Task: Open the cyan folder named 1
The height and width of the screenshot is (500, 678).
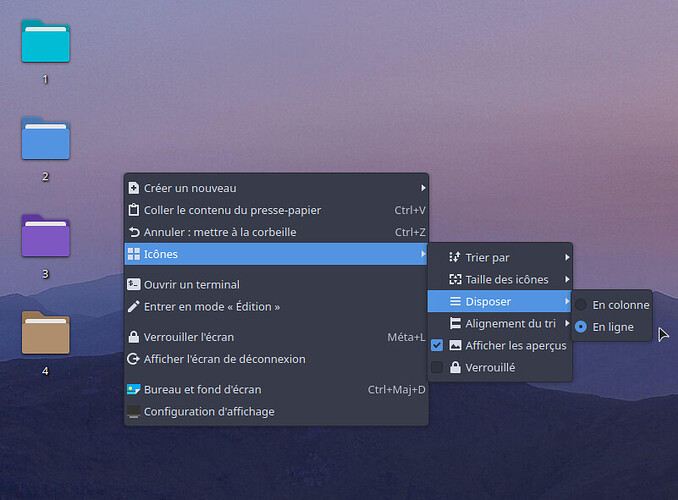Action: tap(45, 42)
